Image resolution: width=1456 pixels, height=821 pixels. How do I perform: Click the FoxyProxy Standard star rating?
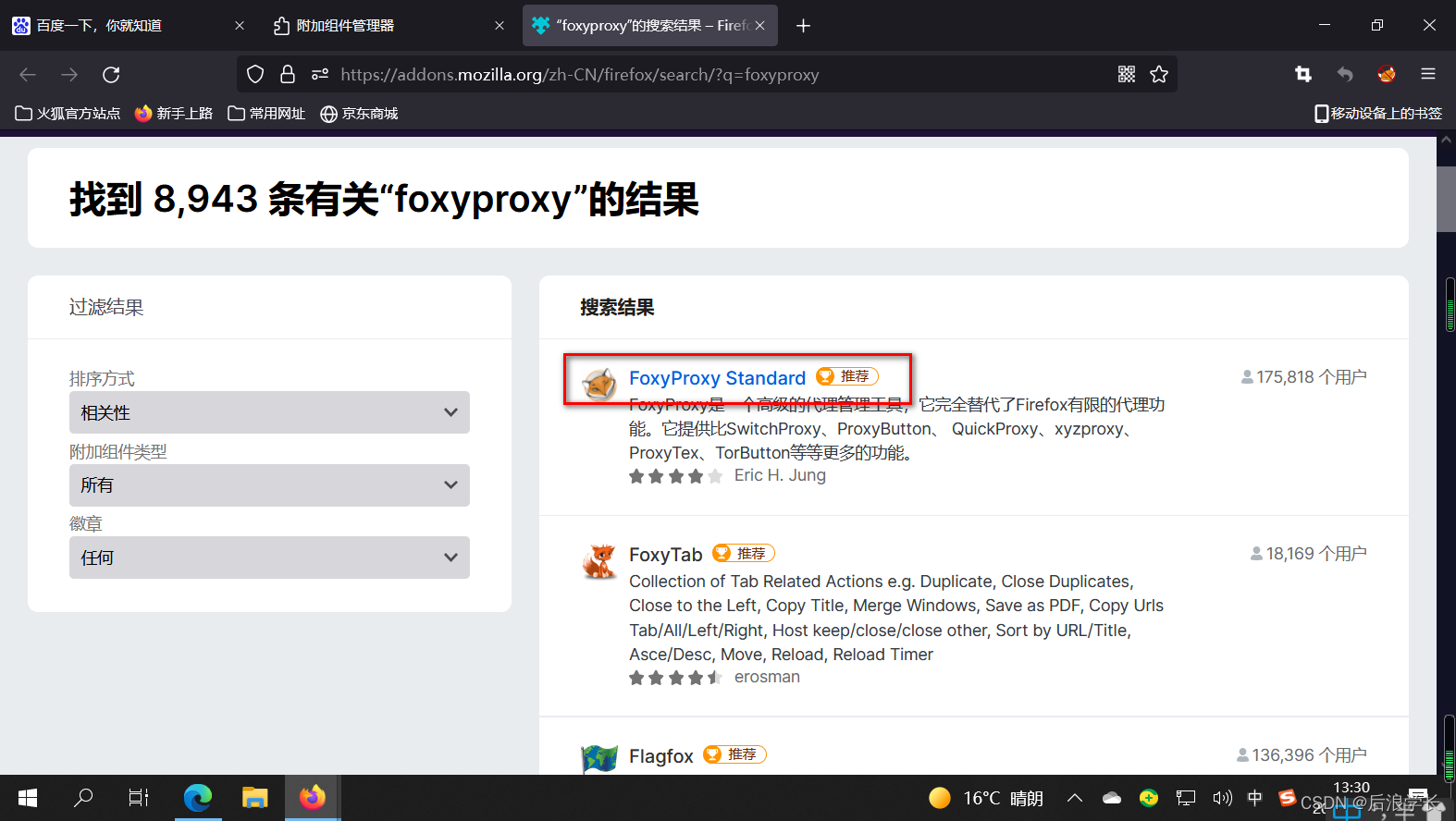(675, 476)
